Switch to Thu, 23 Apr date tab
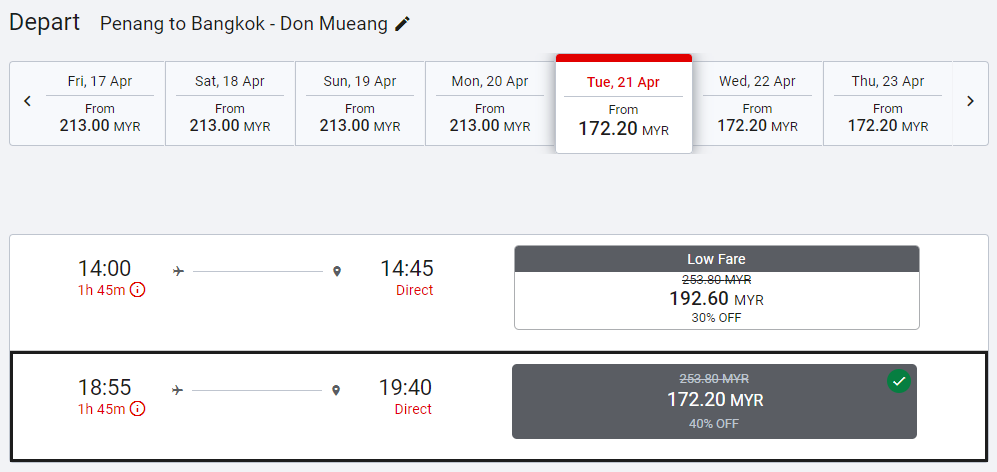 pyautogui.click(x=887, y=104)
